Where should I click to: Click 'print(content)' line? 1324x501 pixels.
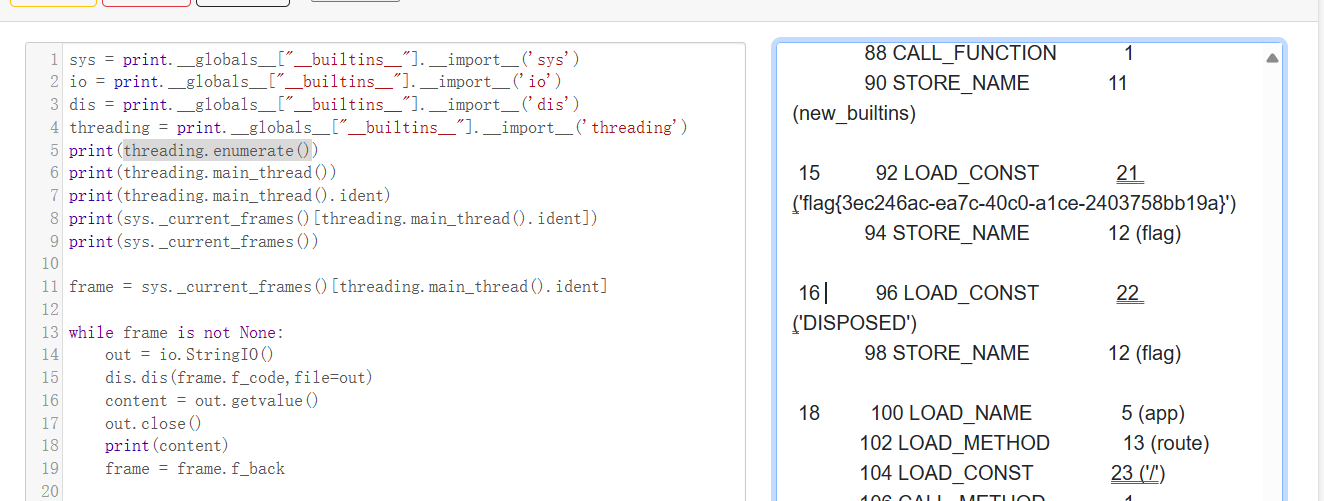(167, 446)
